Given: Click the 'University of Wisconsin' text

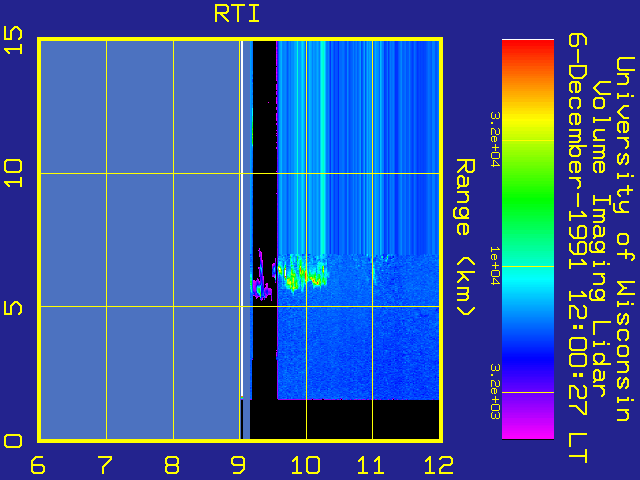Looking at the screenshot, I should 625,239.
